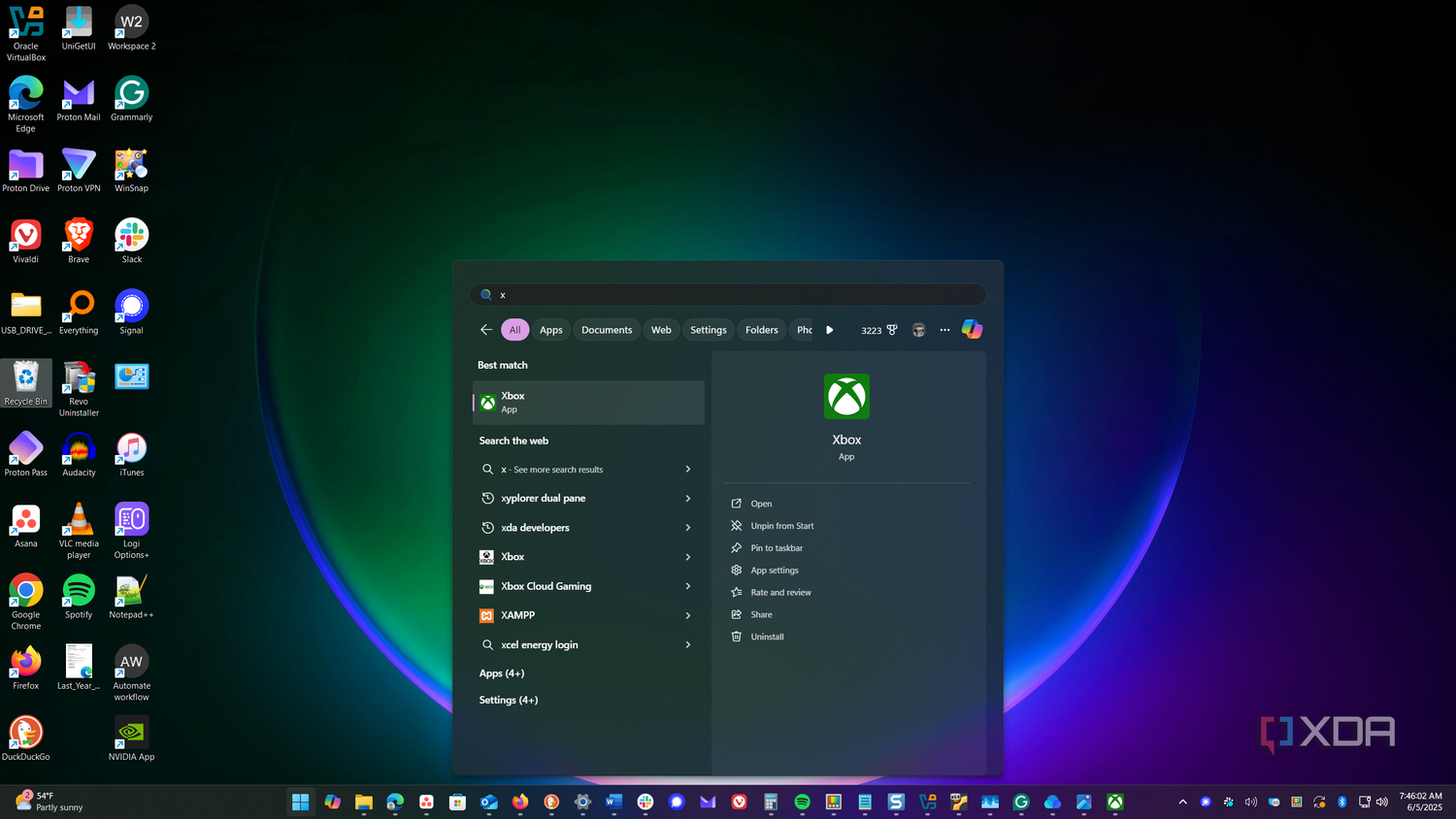This screenshot has height=819, width=1456.
Task: Expand the 'xcel energy login' chevron
Action: click(x=688, y=644)
